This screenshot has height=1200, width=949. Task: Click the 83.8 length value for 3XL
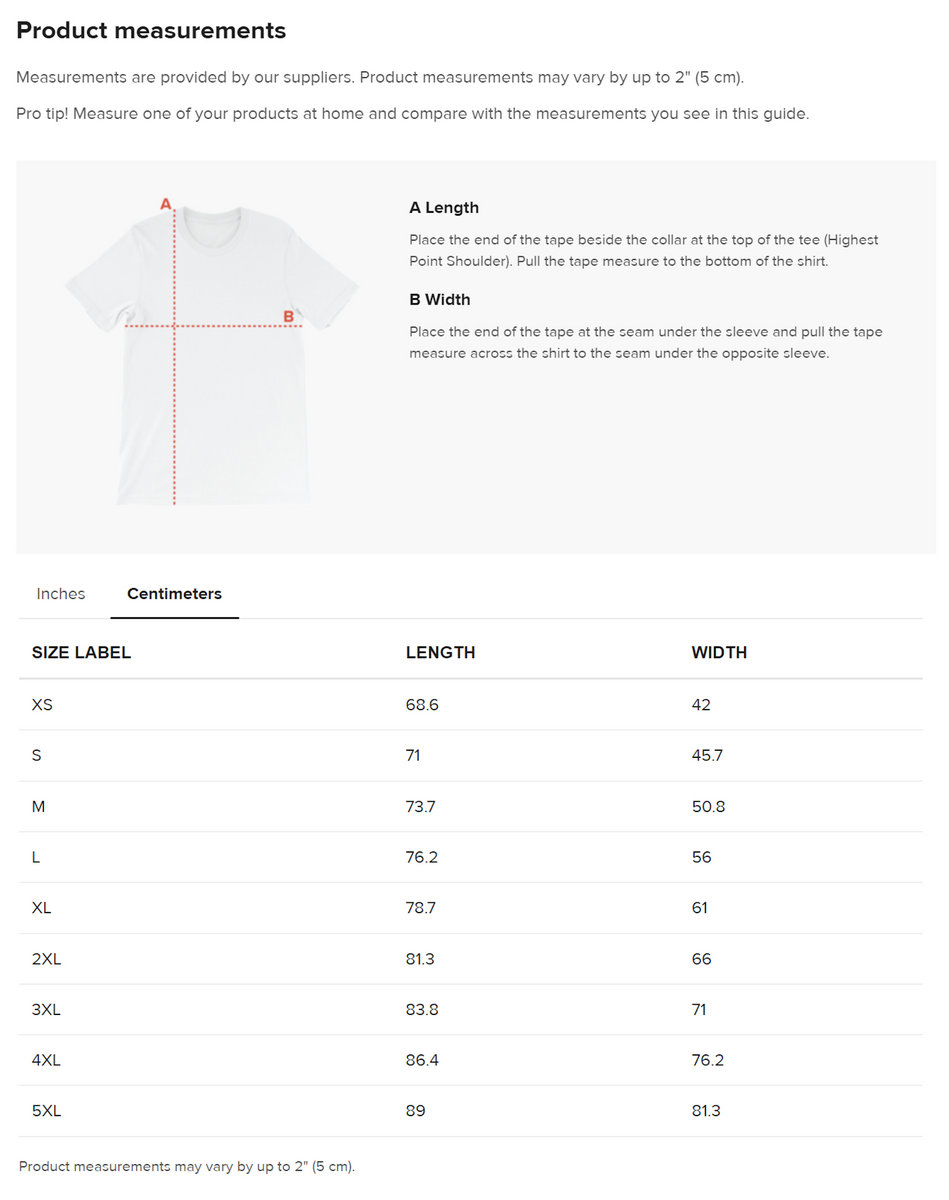422,1010
